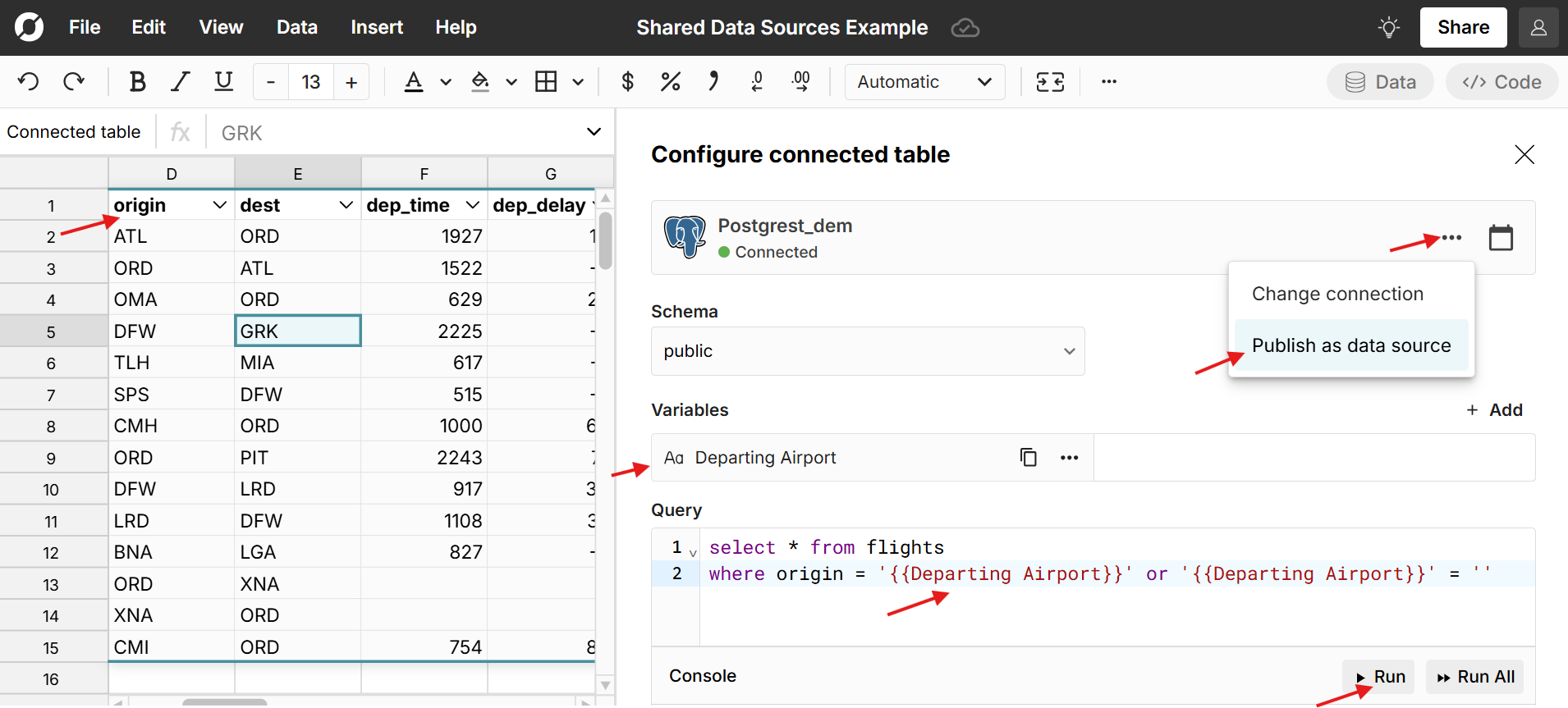Click the Undo arrow icon
1568x708 pixels.
point(28,82)
